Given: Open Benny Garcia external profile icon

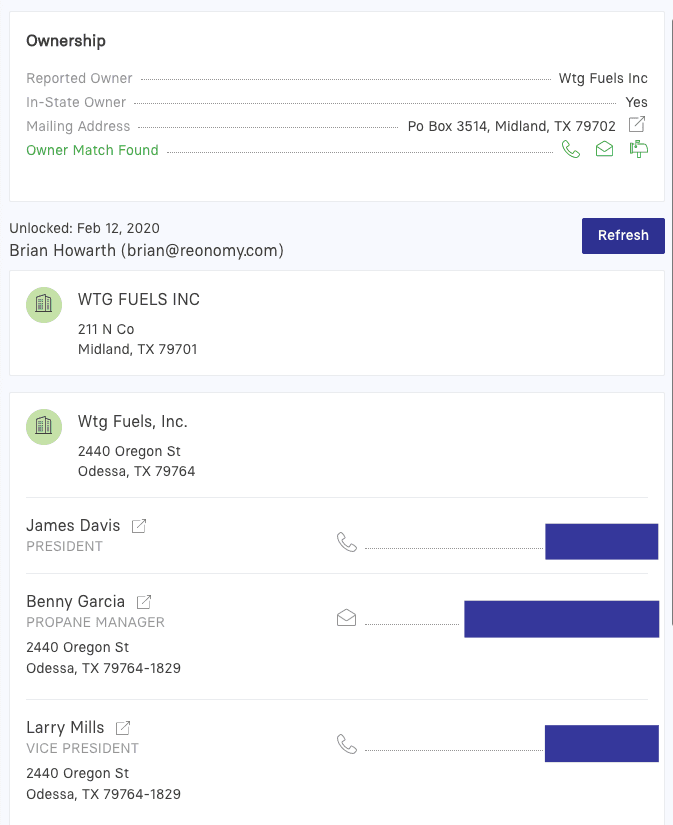Looking at the screenshot, I should click(x=144, y=602).
